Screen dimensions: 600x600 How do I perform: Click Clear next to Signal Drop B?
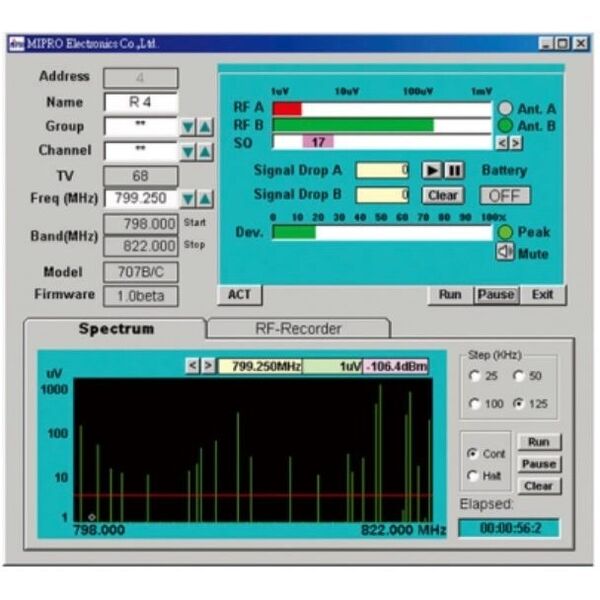pyautogui.click(x=442, y=196)
